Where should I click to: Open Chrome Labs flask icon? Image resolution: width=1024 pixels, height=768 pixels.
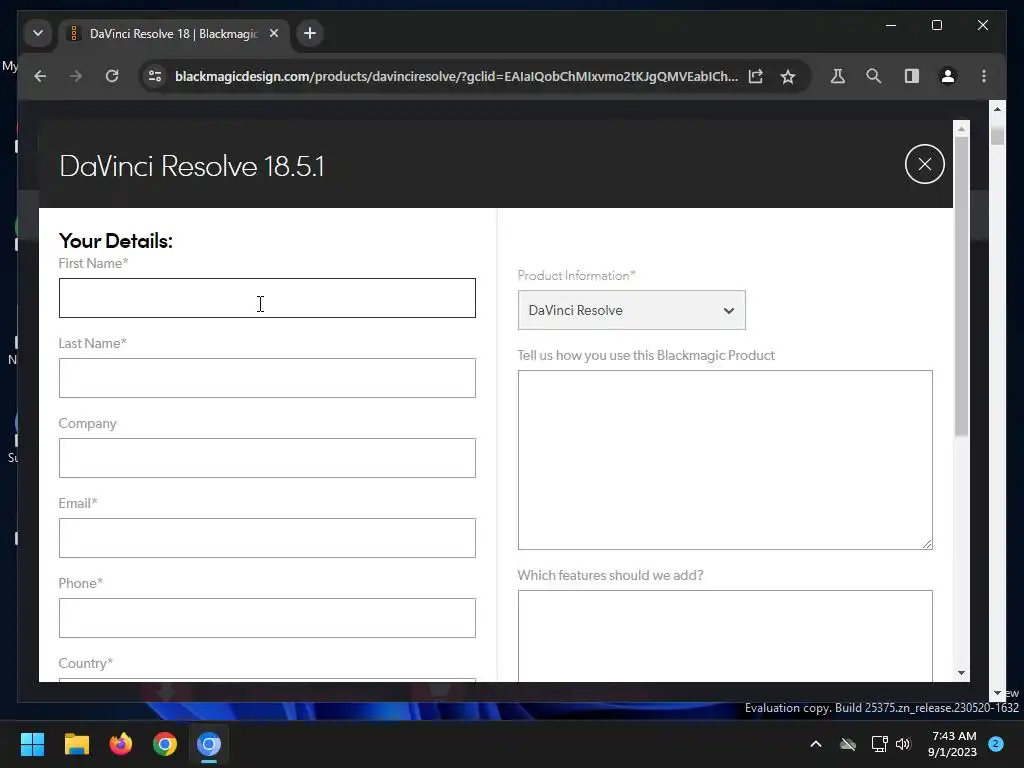pos(837,76)
